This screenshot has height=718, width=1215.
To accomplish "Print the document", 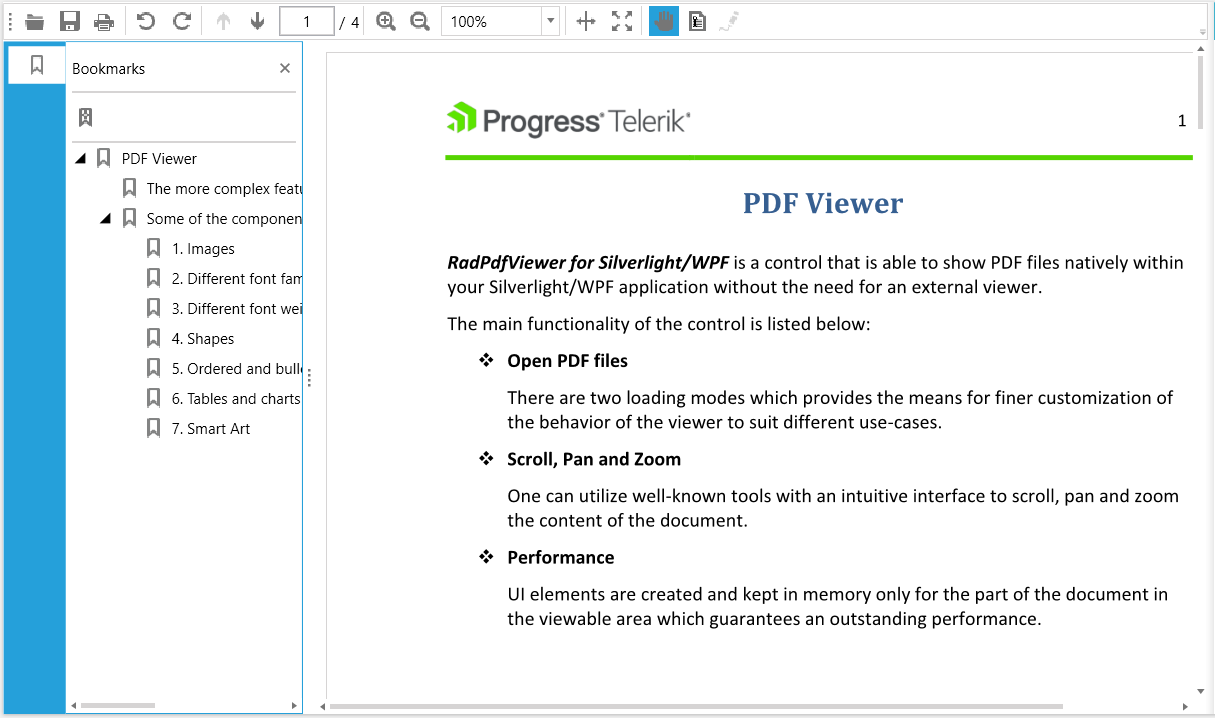I will pos(104,20).
